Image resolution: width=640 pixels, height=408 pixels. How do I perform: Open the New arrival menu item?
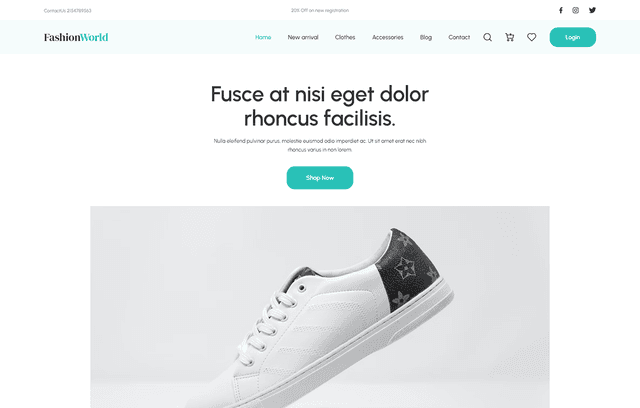pos(303,37)
